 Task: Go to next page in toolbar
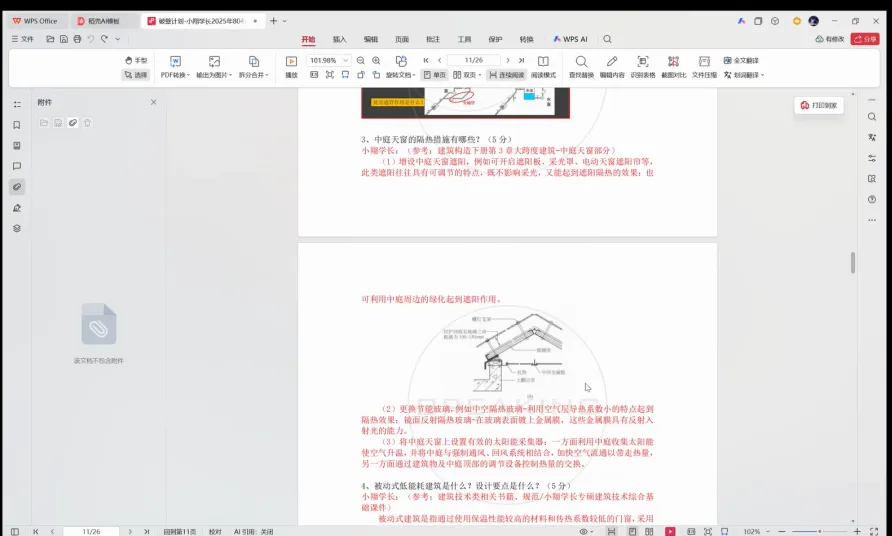[508, 60]
